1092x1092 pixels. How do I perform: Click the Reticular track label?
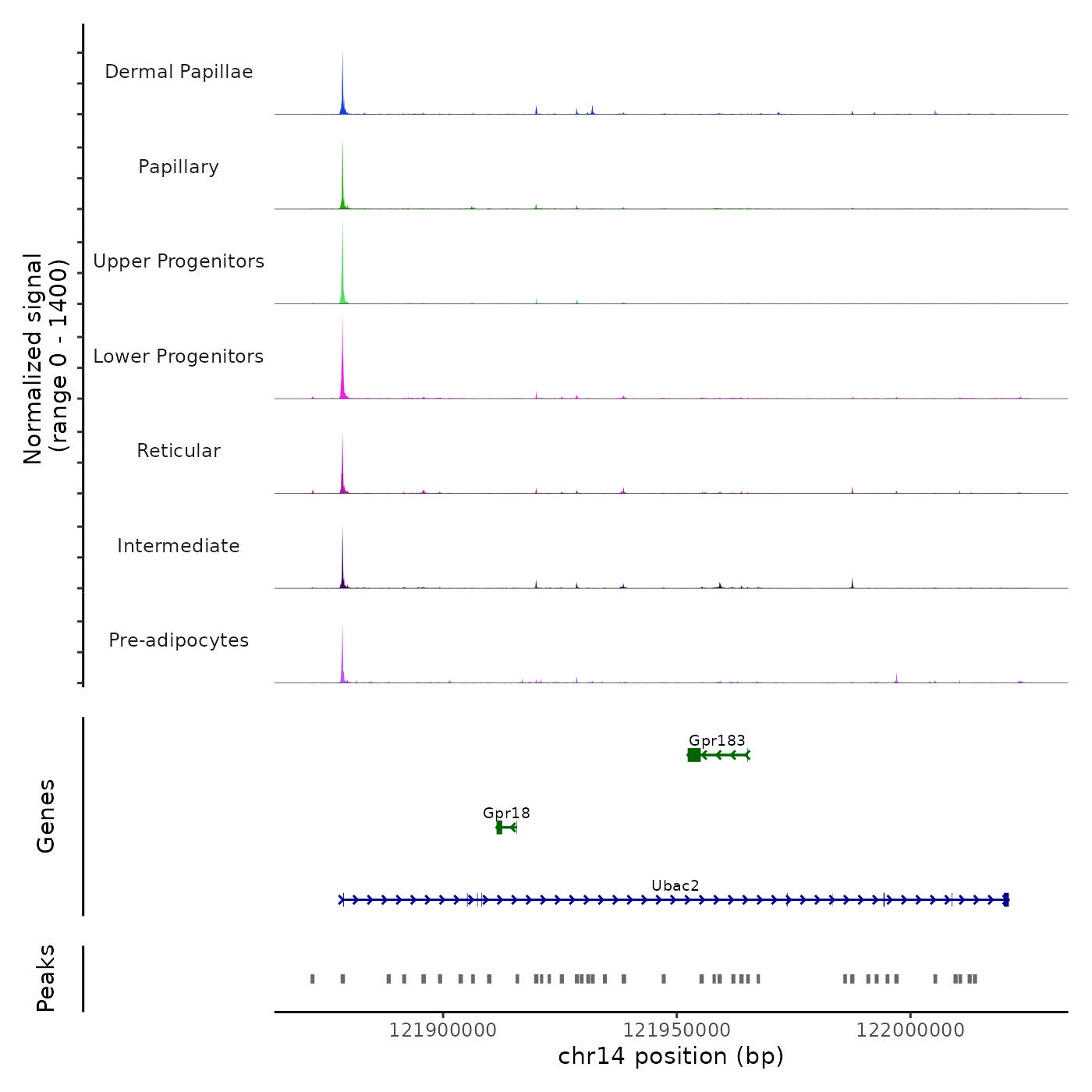point(179,451)
